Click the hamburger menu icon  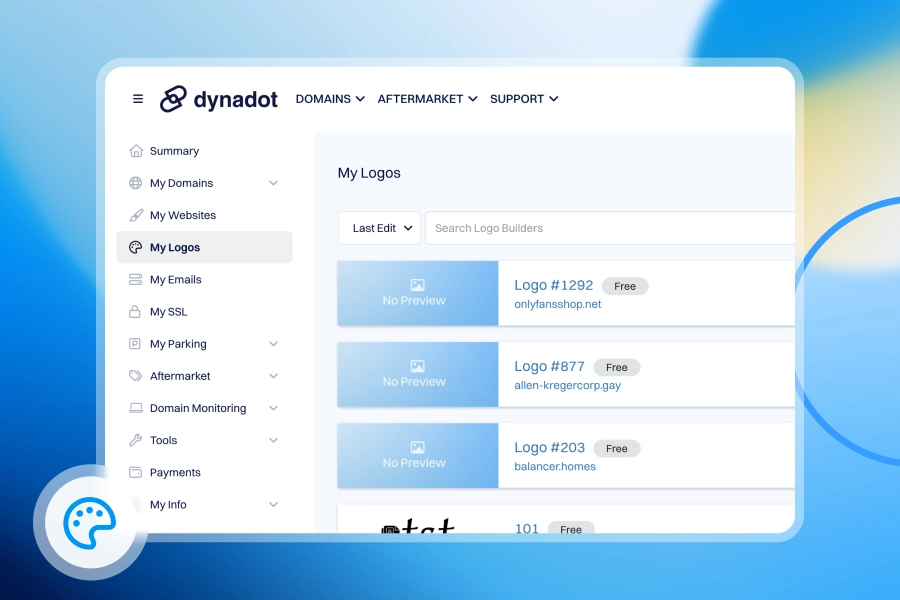[138, 99]
